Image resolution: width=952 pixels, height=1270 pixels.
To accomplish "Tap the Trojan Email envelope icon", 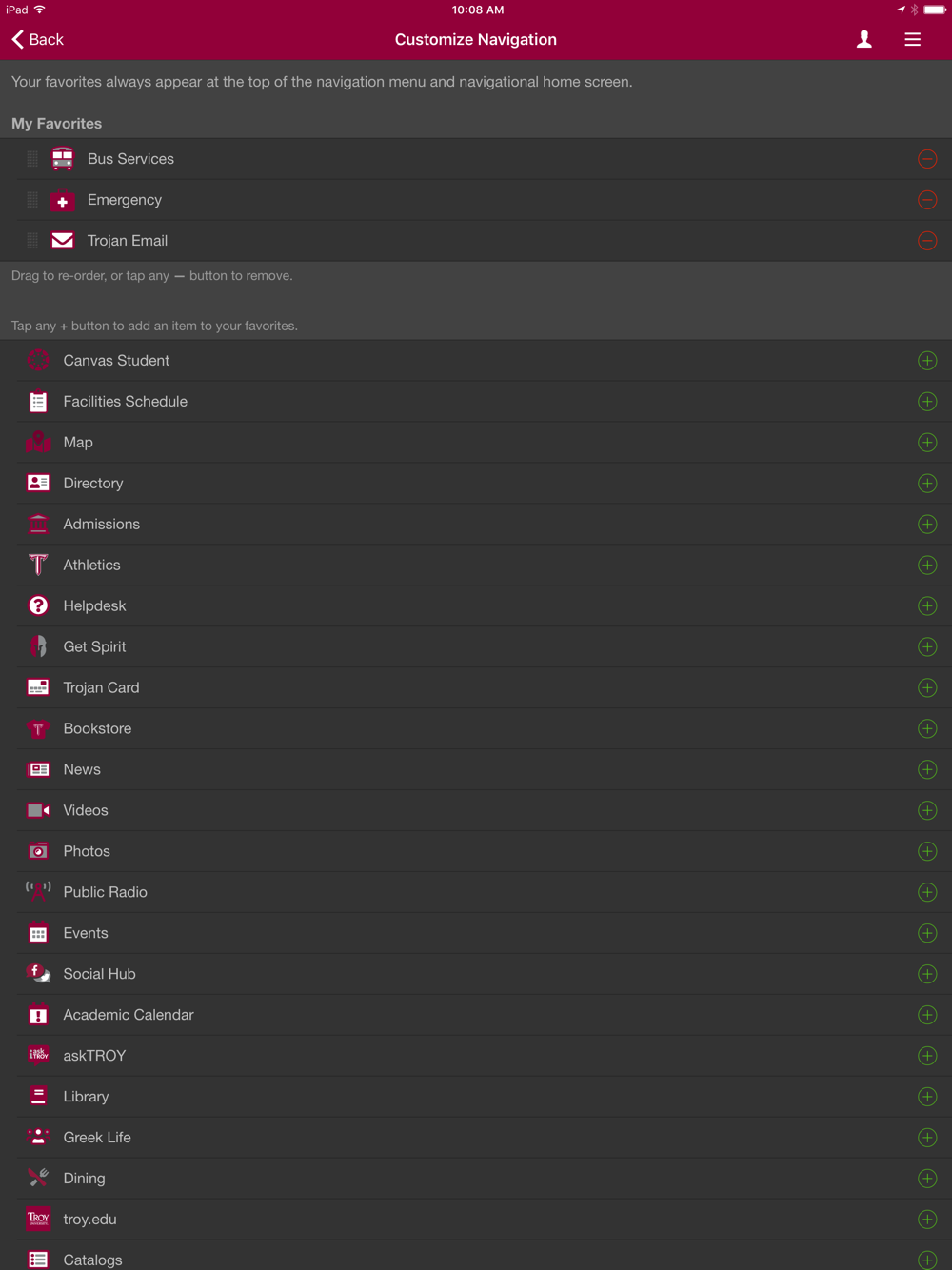I will 63,241.
